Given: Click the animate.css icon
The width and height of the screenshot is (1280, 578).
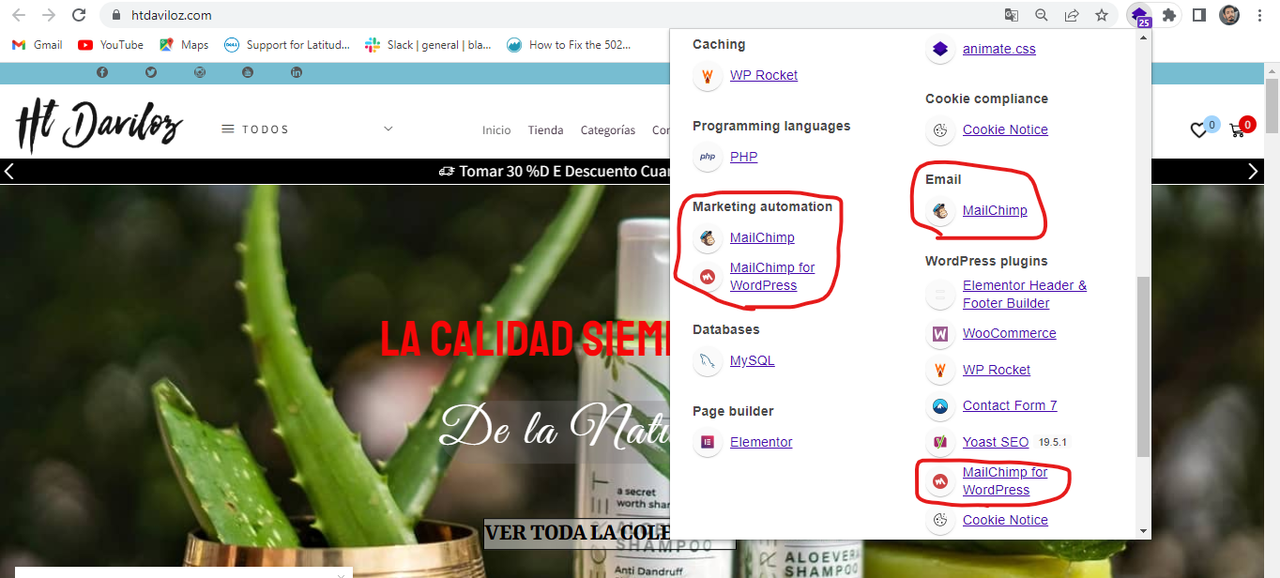Looking at the screenshot, I should click(940, 49).
